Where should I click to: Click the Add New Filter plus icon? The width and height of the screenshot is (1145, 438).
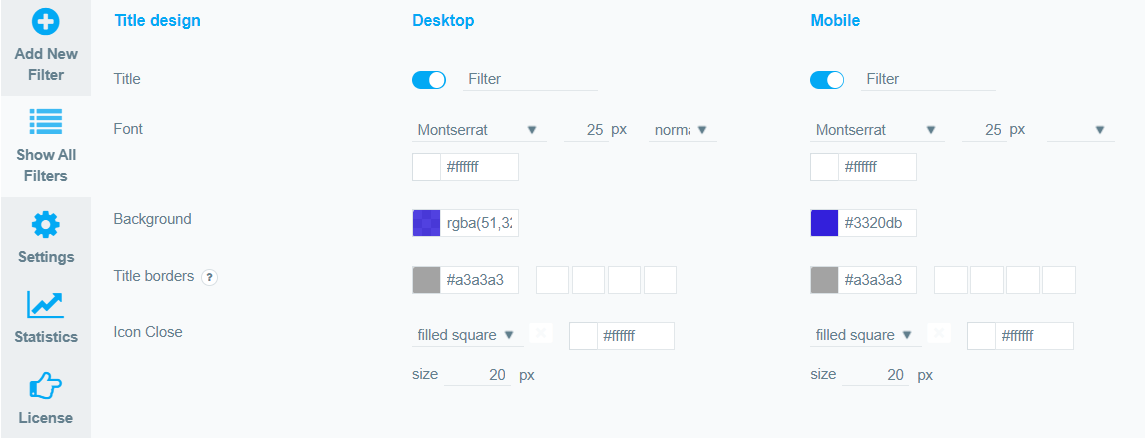(x=45, y=22)
